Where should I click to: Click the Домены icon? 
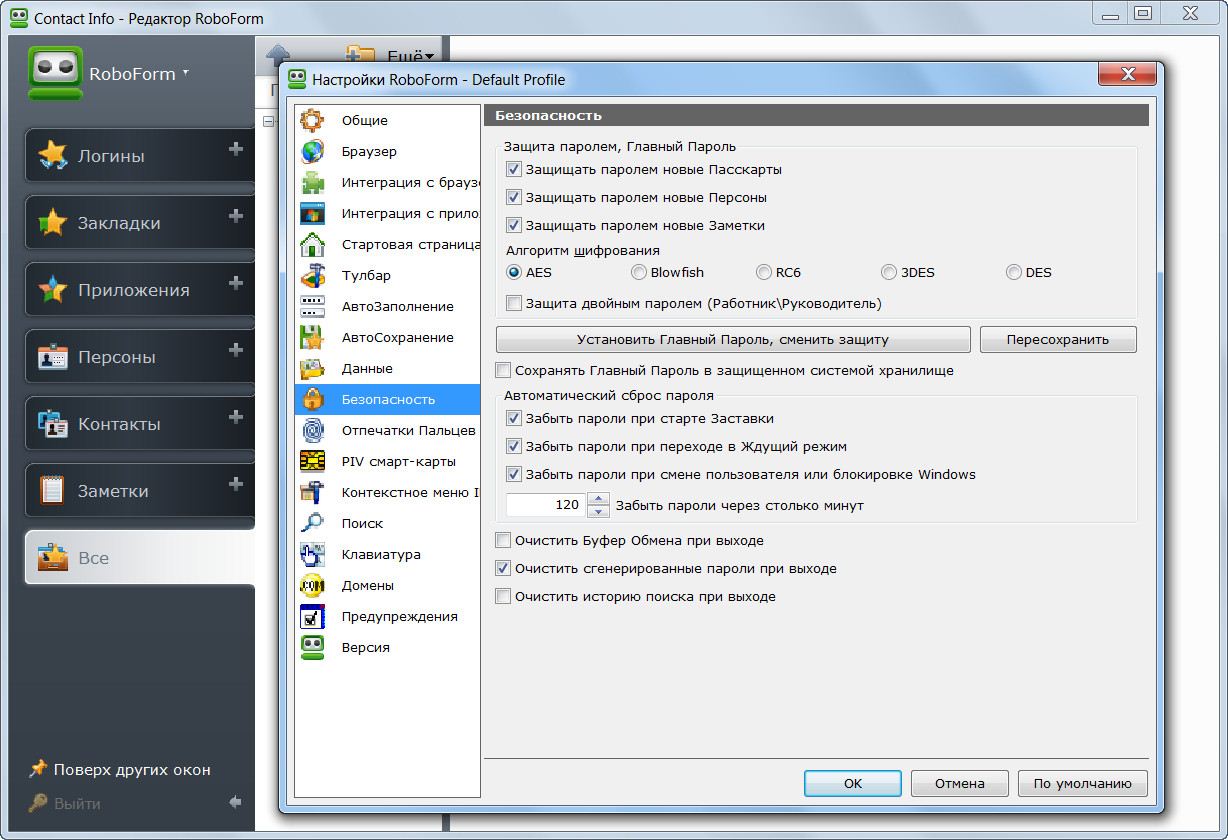coord(313,585)
